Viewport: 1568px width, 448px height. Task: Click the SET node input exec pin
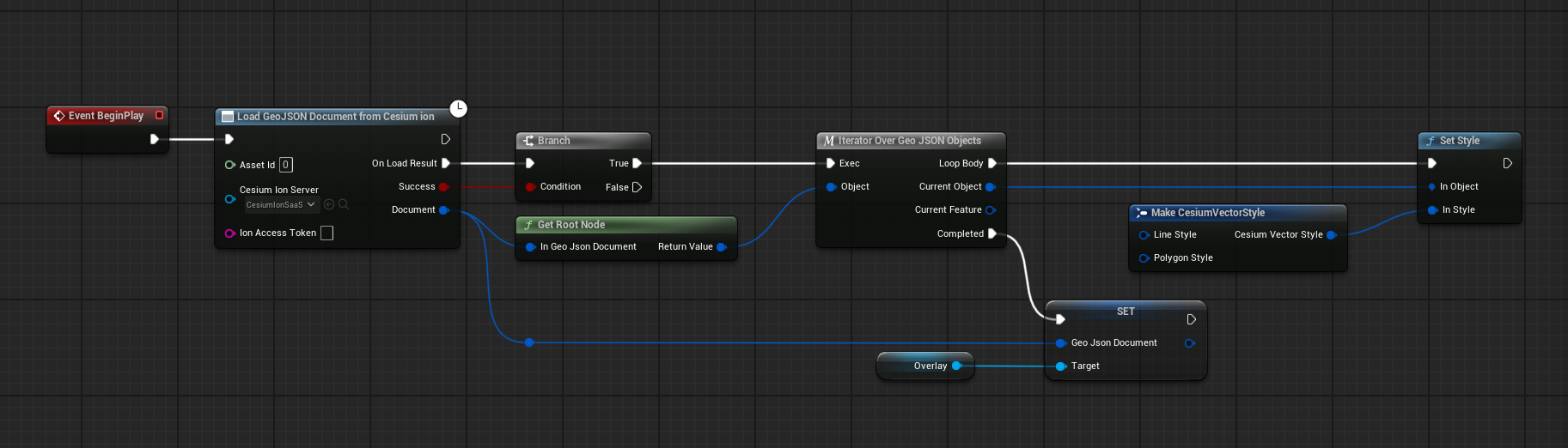[x=1060, y=319]
